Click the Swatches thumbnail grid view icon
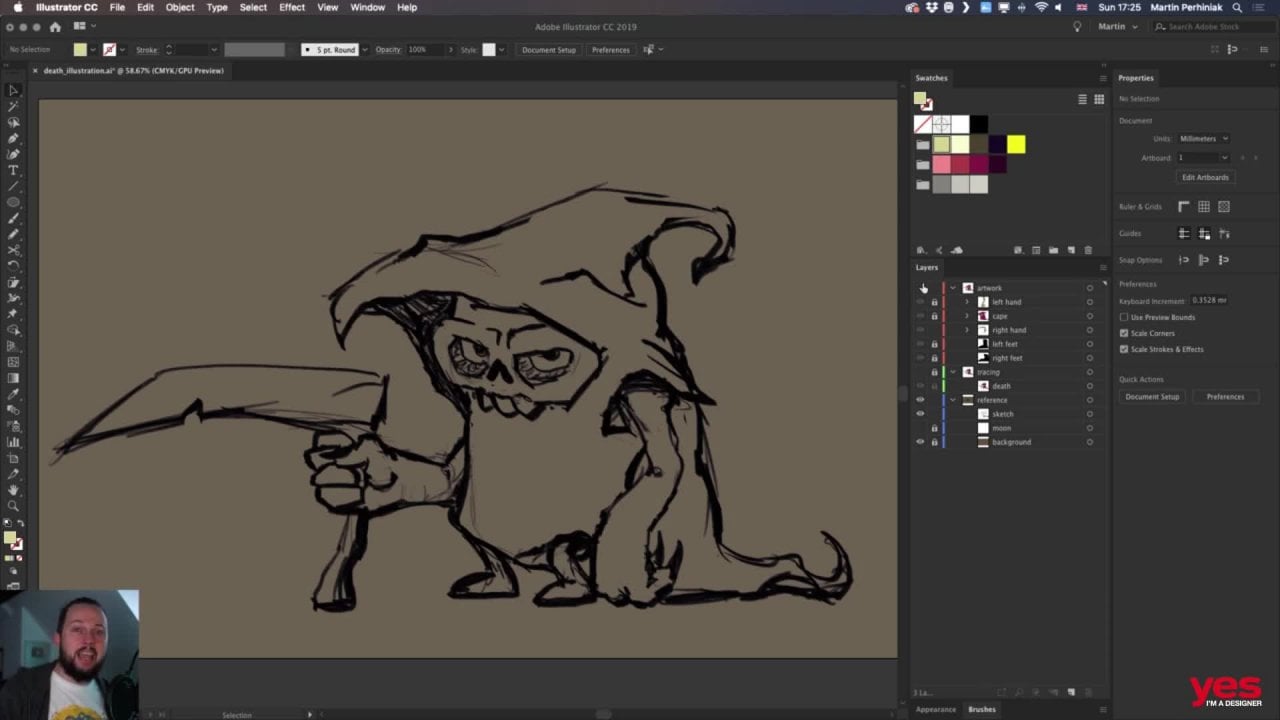The image size is (1280, 720). (x=1099, y=99)
